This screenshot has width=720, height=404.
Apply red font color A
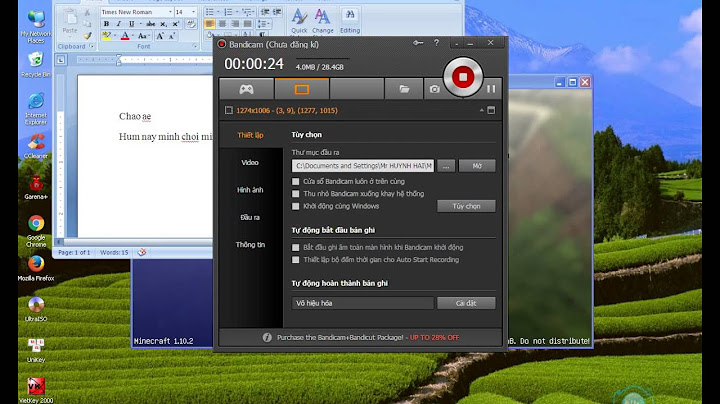pyautogui.click(x=125, y=36)
